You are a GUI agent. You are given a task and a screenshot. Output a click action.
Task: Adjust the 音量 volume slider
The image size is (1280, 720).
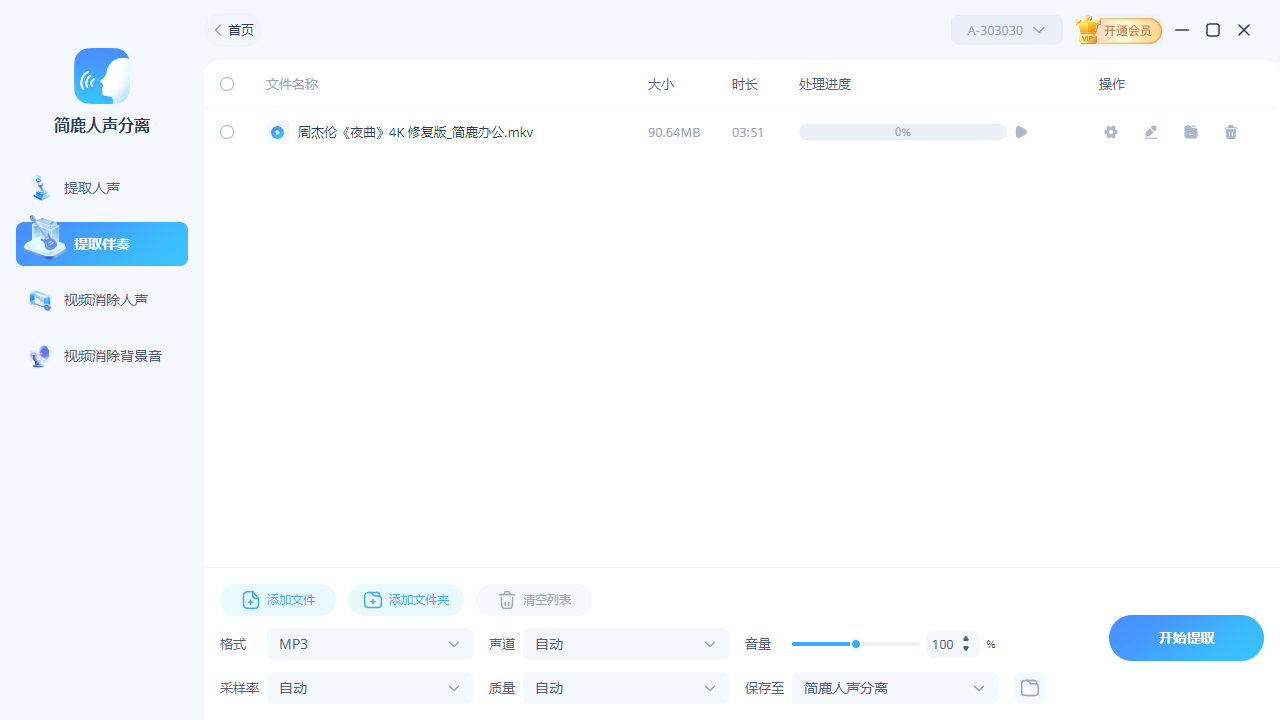pos(856,644)
